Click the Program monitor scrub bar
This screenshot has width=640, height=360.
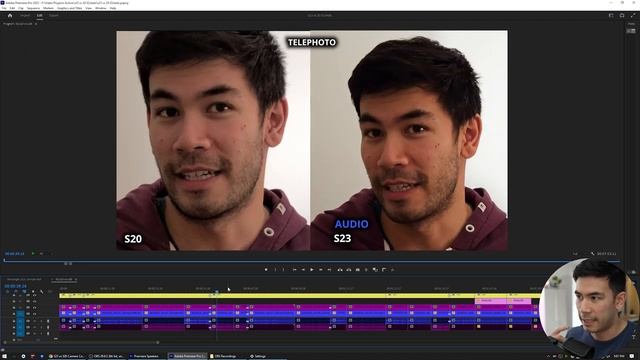312,260
